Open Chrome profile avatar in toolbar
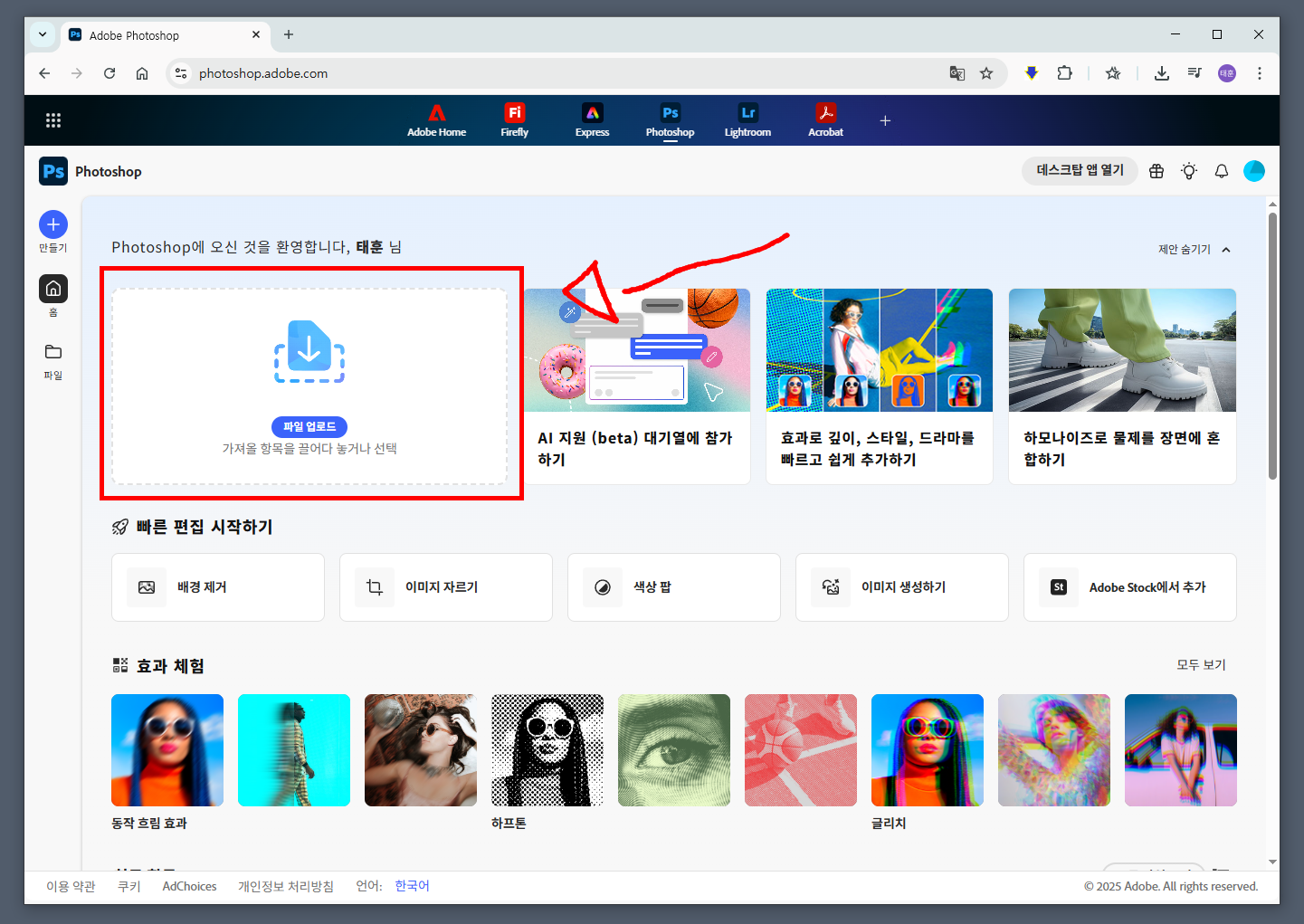1304x924 pixels. (x=1227, y=73)
